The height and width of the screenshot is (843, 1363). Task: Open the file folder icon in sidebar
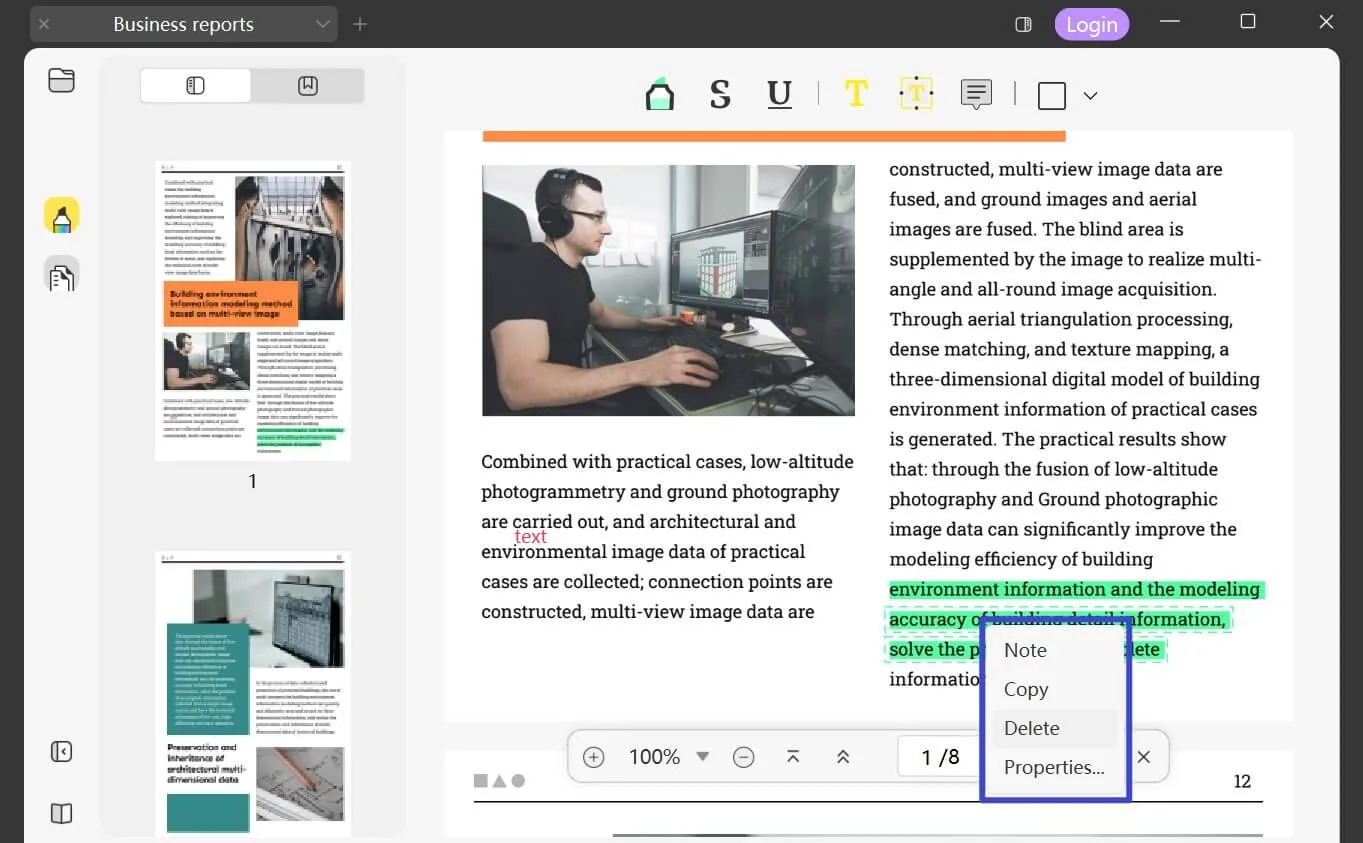coord(61,81)
